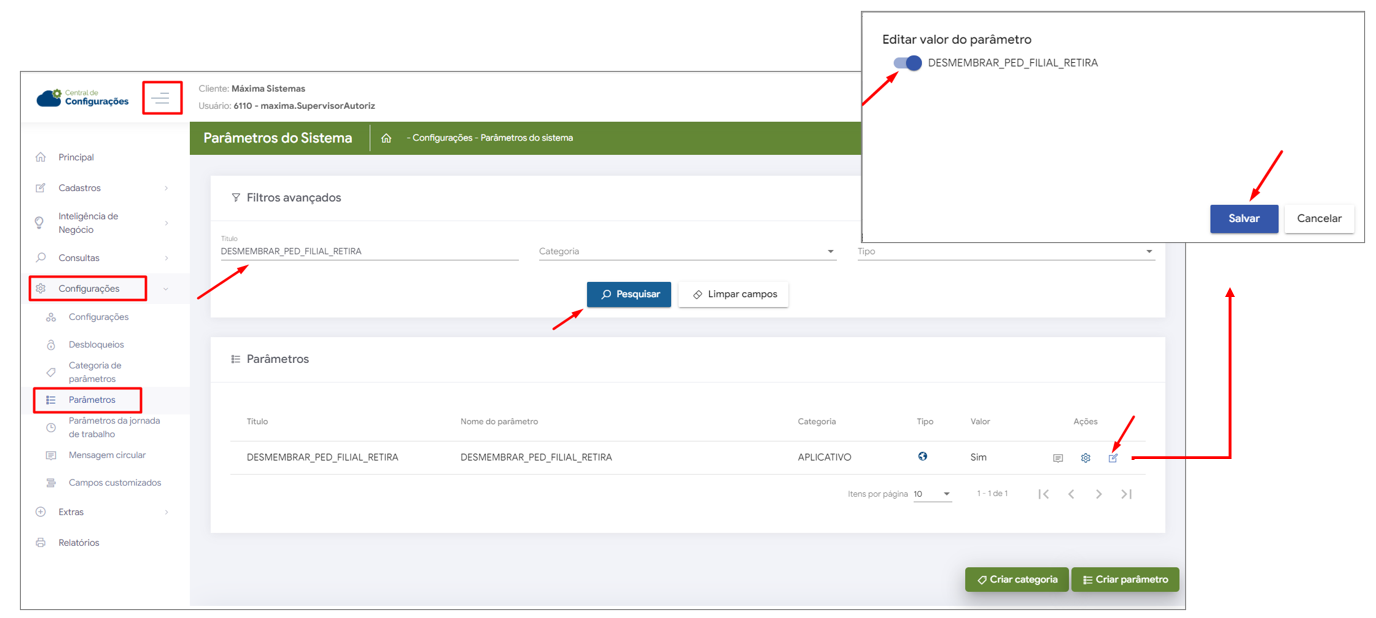This screenshot has height=618, width=1376.
Task: Click the globe icon in Tipo column
Action: coord(922,457)
